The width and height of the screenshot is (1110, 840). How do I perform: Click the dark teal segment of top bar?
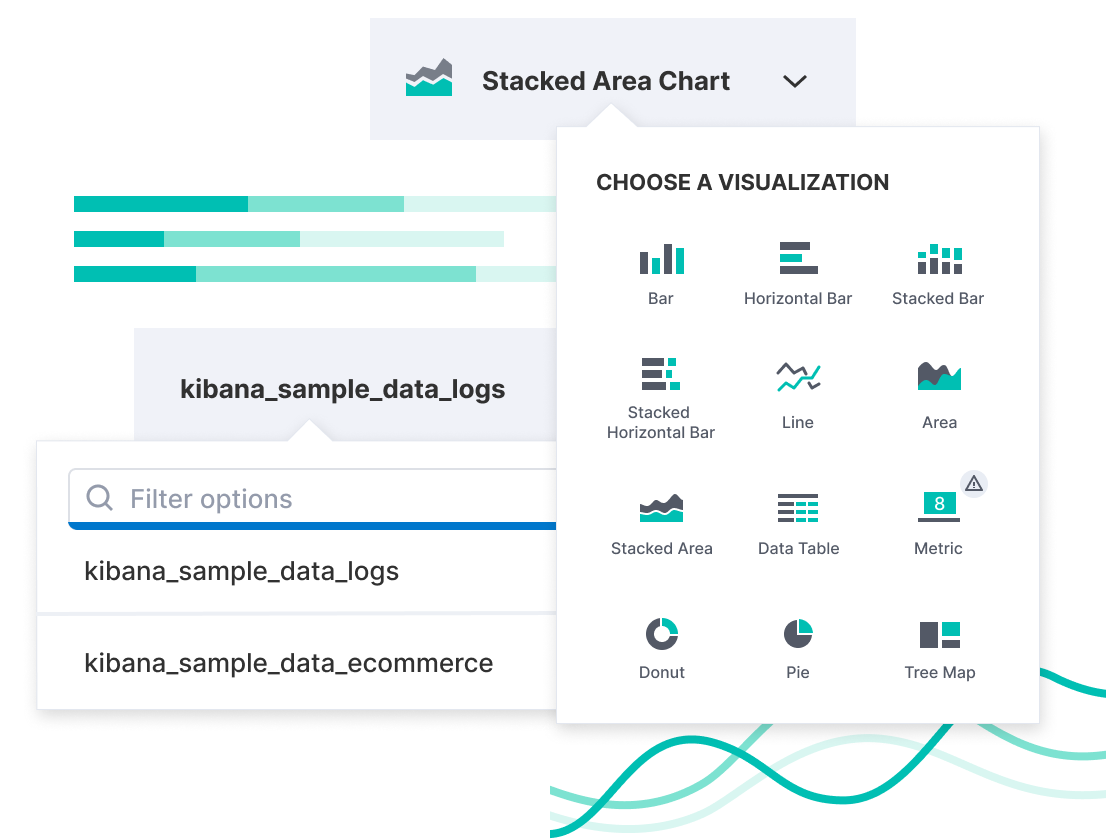click(x=161, y=204)
